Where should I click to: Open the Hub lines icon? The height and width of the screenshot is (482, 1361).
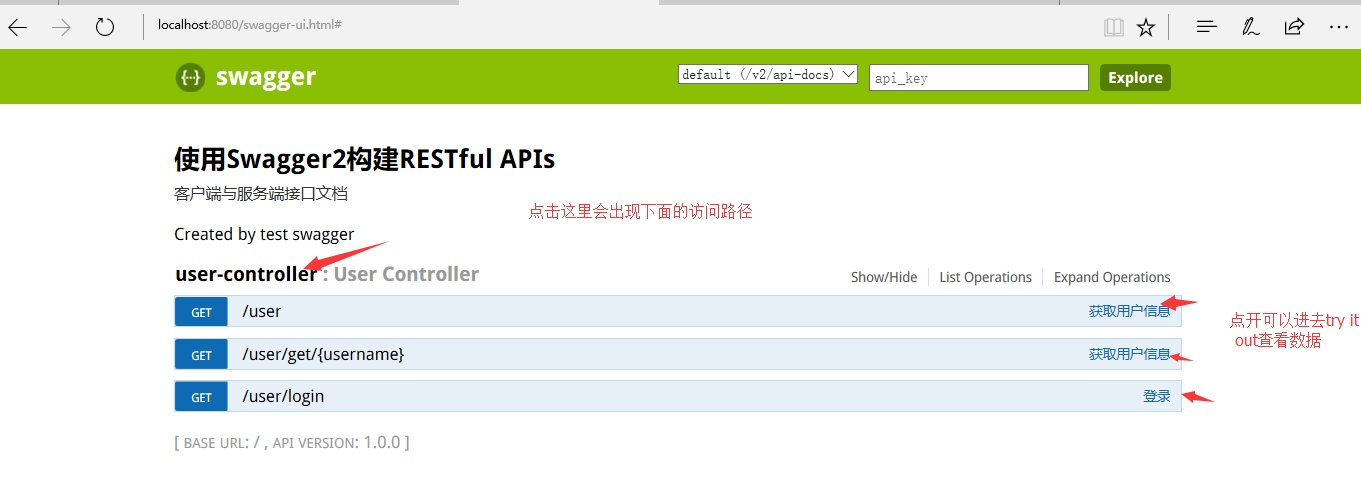point(1207,27)
